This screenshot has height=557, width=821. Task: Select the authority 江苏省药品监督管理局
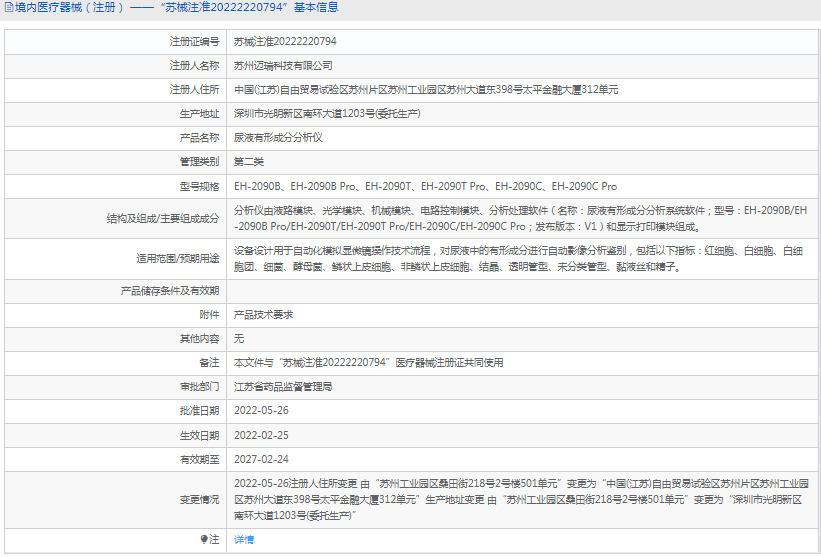283,387
